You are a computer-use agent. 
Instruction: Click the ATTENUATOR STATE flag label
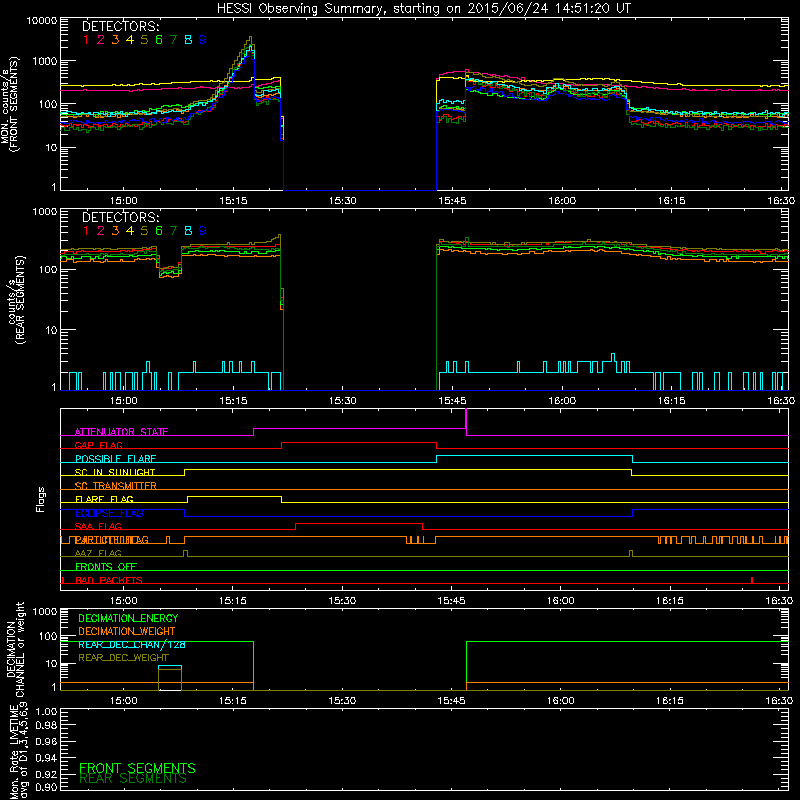click(121, 432)
